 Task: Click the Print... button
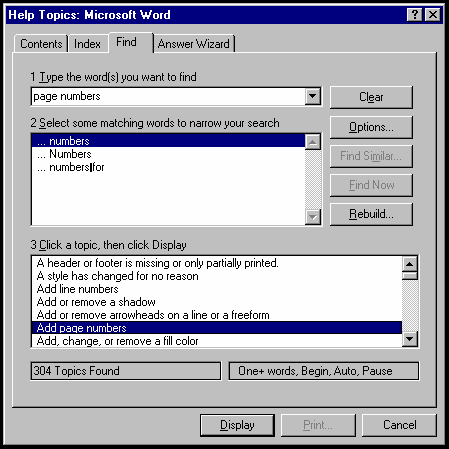click(x=318, y=425)
